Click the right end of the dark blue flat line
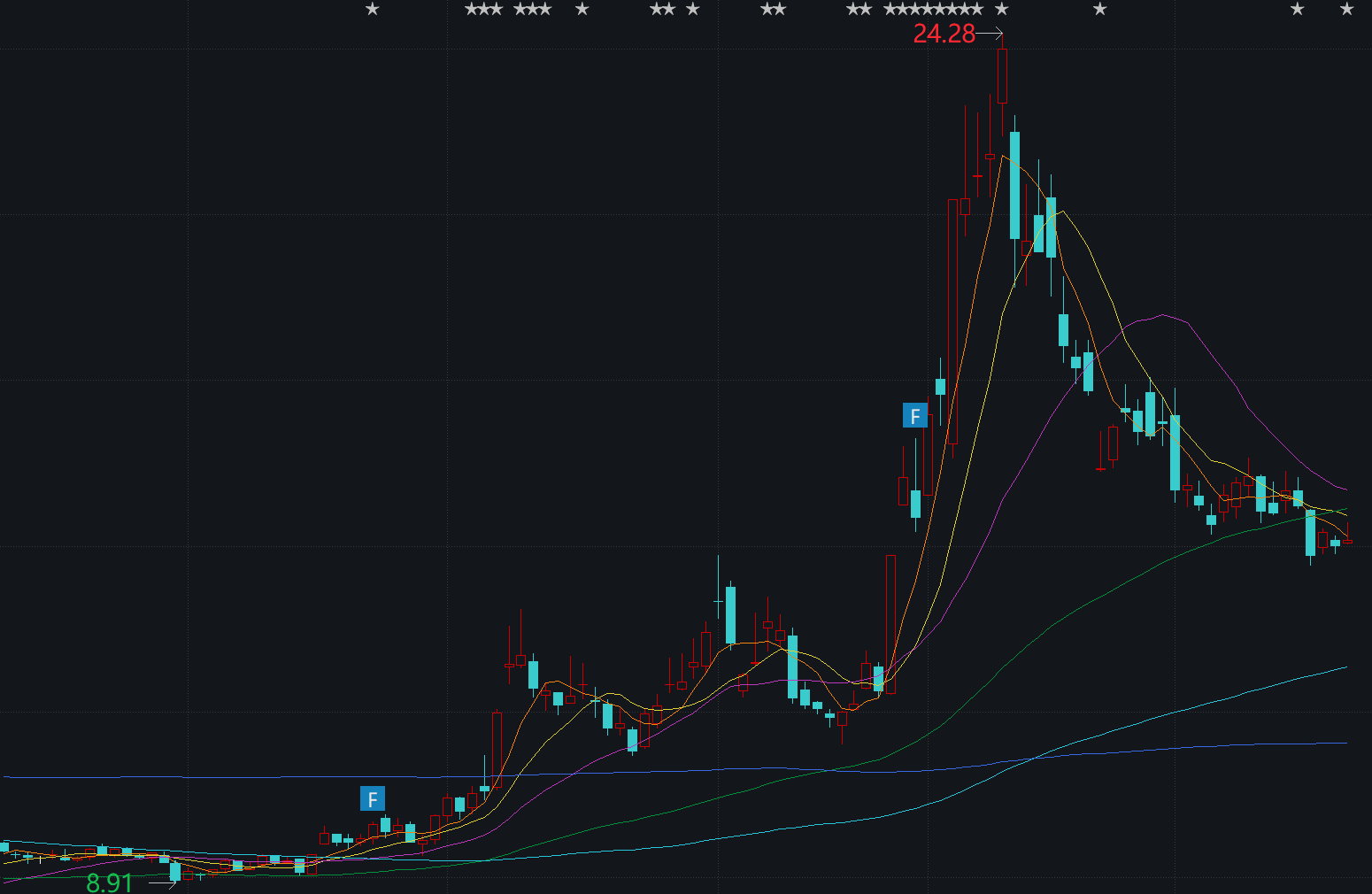 click(1344, 743)
